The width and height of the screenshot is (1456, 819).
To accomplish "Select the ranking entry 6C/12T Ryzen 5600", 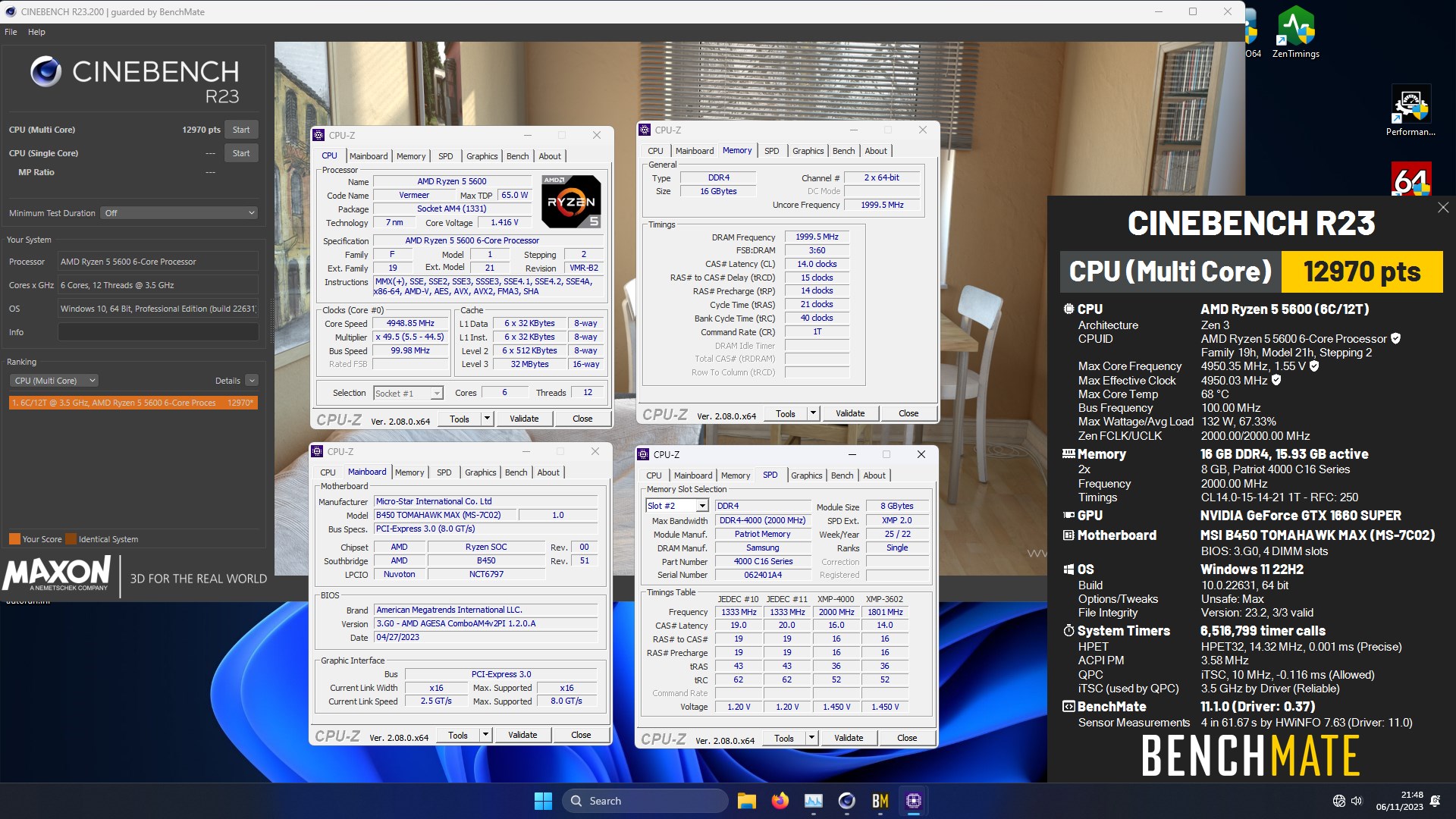I will click(x=133, y=403).
